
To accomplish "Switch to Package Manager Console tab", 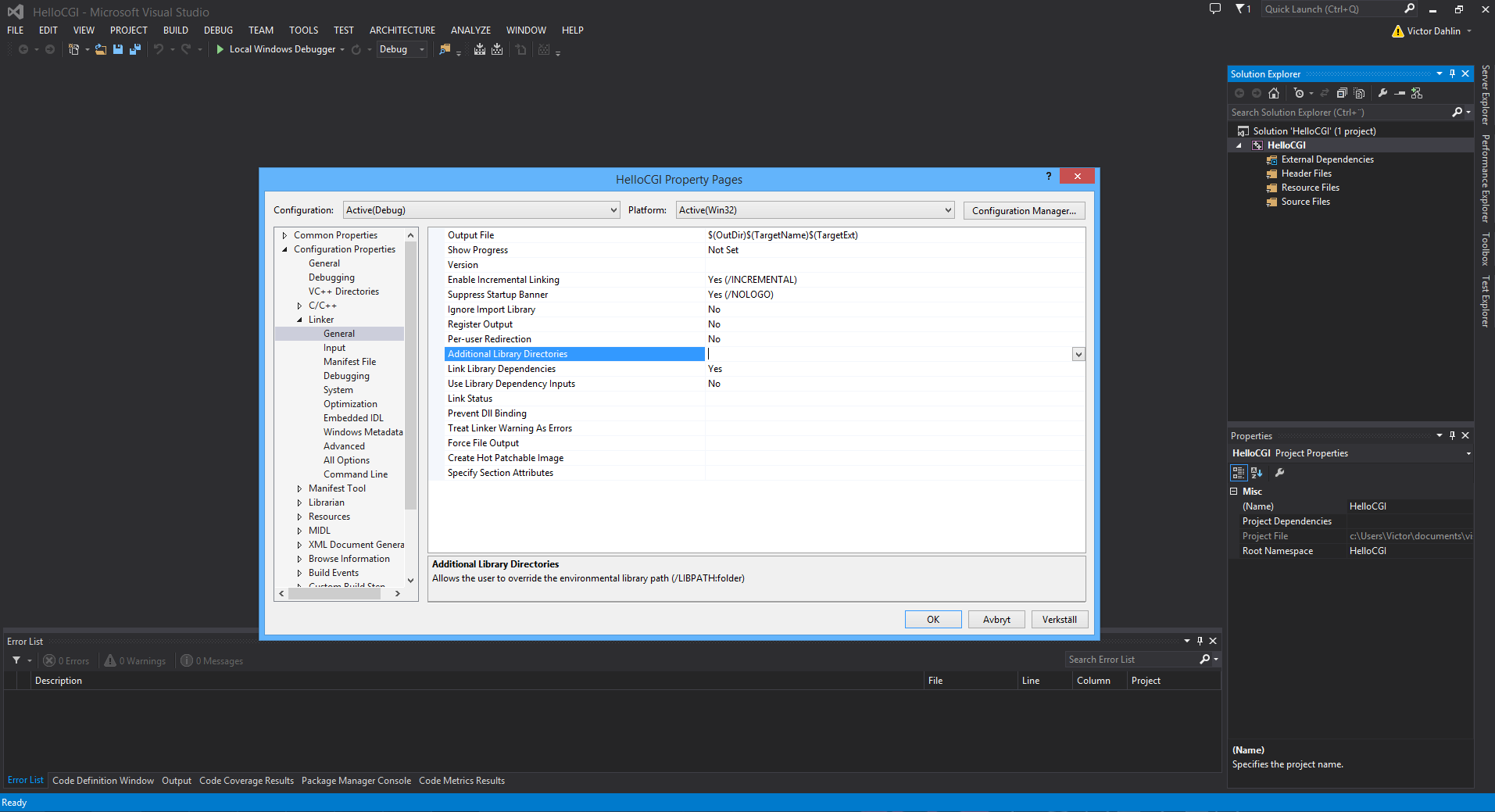I will pyautogui.click(x=356, y=781).
